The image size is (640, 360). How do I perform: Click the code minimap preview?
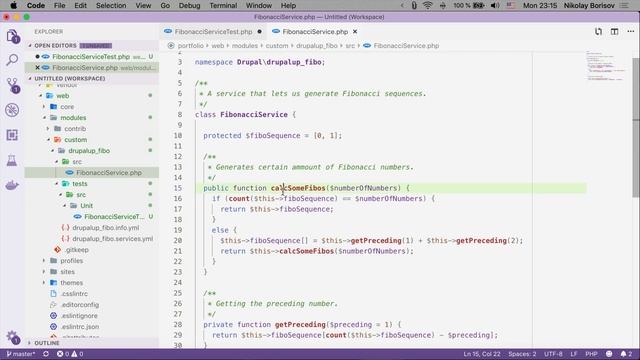pos(606,66)
